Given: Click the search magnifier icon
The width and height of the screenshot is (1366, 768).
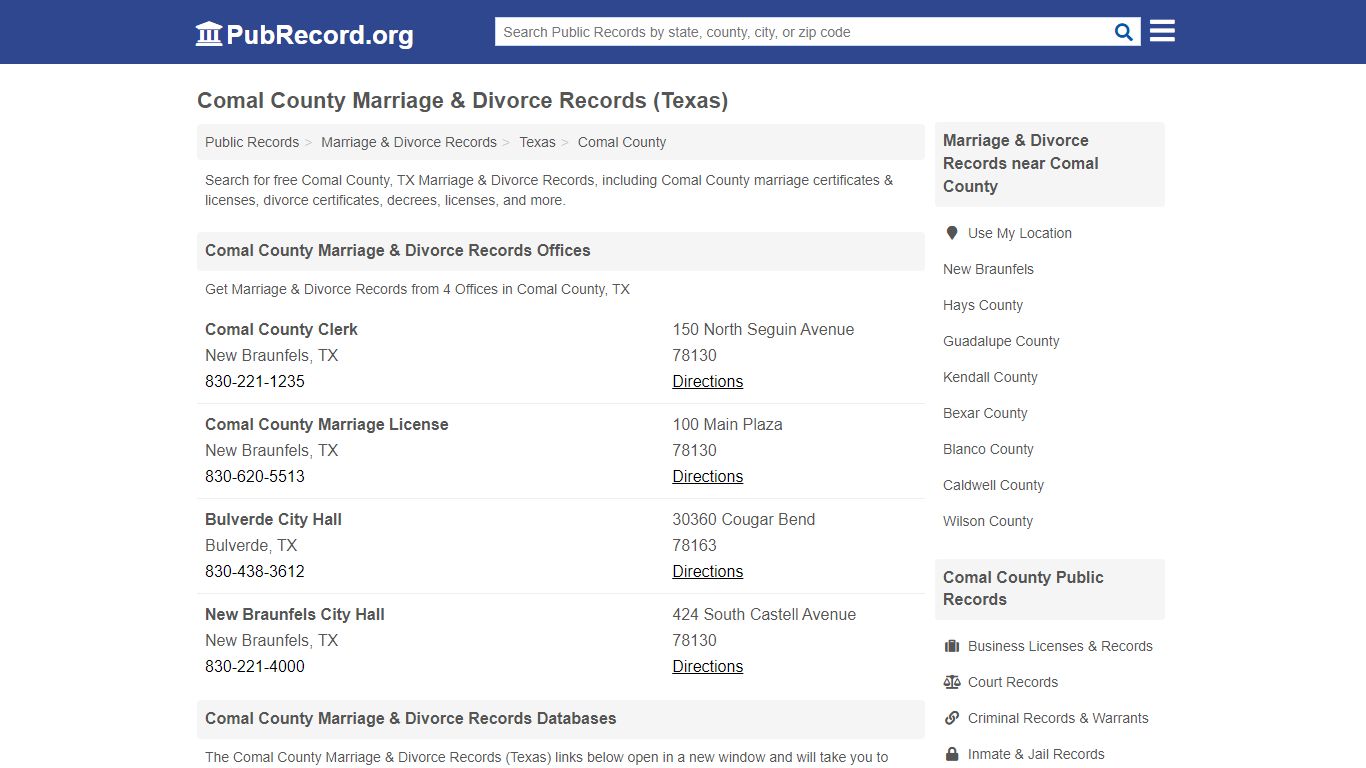Looking at the screenshot, I should pyautogui.click(x=1124, y=32).
